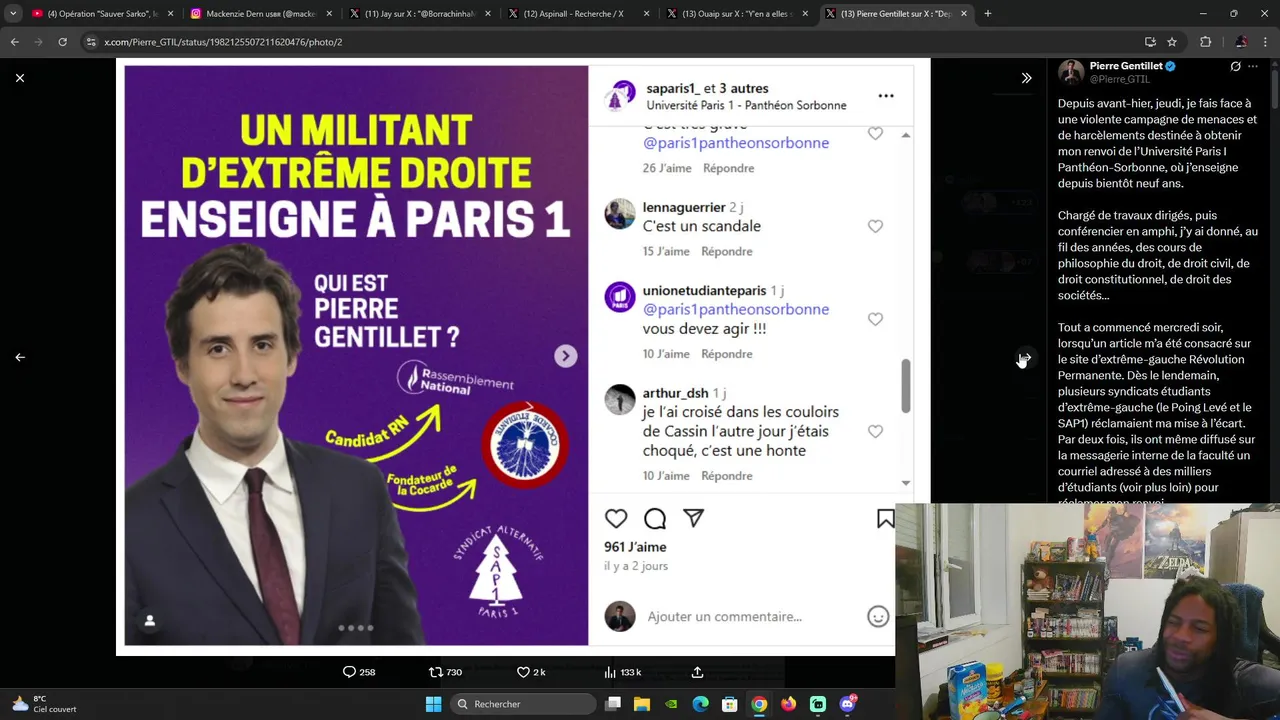Open Discord from the taskbar
Screen dimensions: 1280x720
coord(847,704)
